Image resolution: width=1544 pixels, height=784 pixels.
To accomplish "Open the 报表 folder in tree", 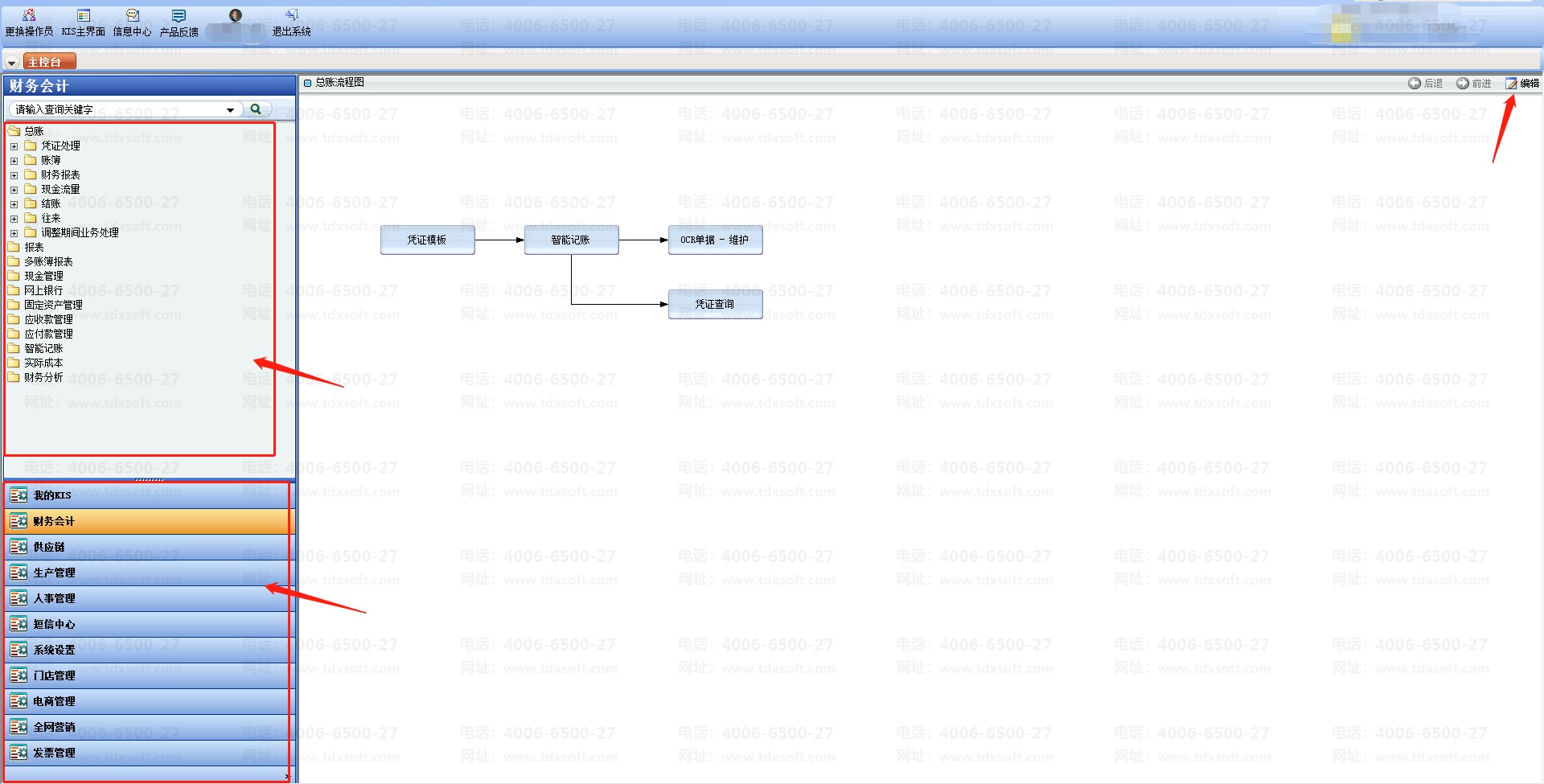I will (34, 247).
